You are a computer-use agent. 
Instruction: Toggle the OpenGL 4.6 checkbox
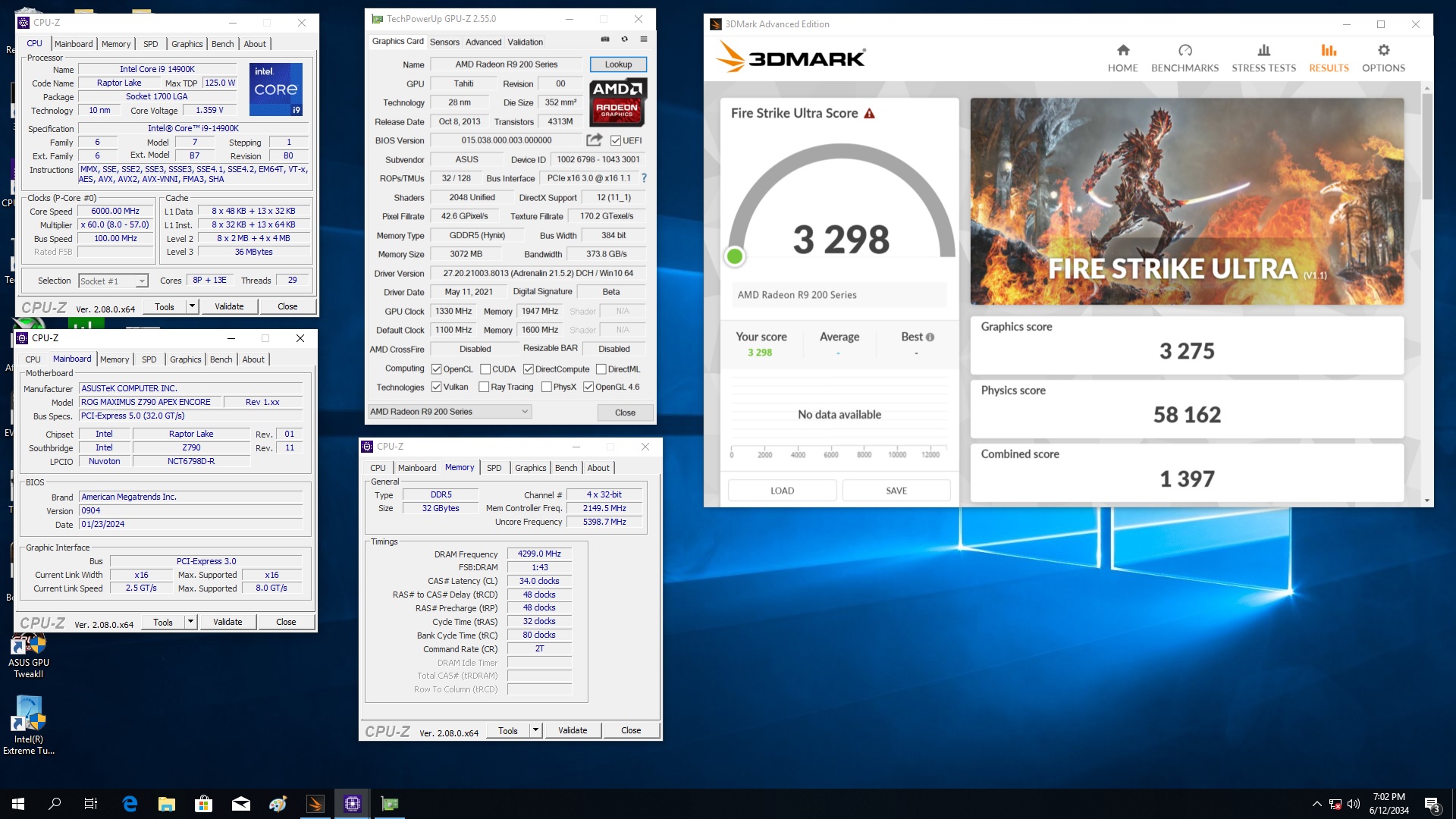588,387
